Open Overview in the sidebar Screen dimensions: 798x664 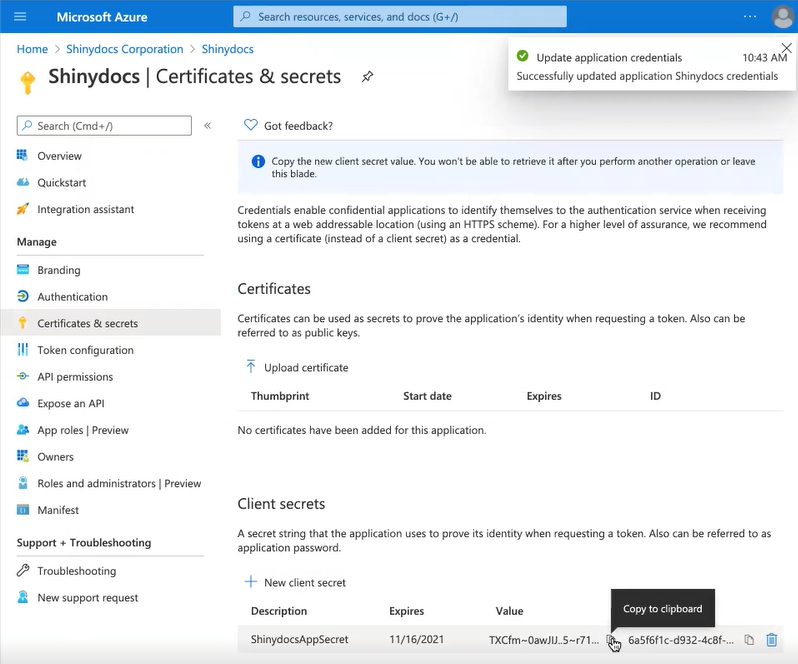[59, 156]
